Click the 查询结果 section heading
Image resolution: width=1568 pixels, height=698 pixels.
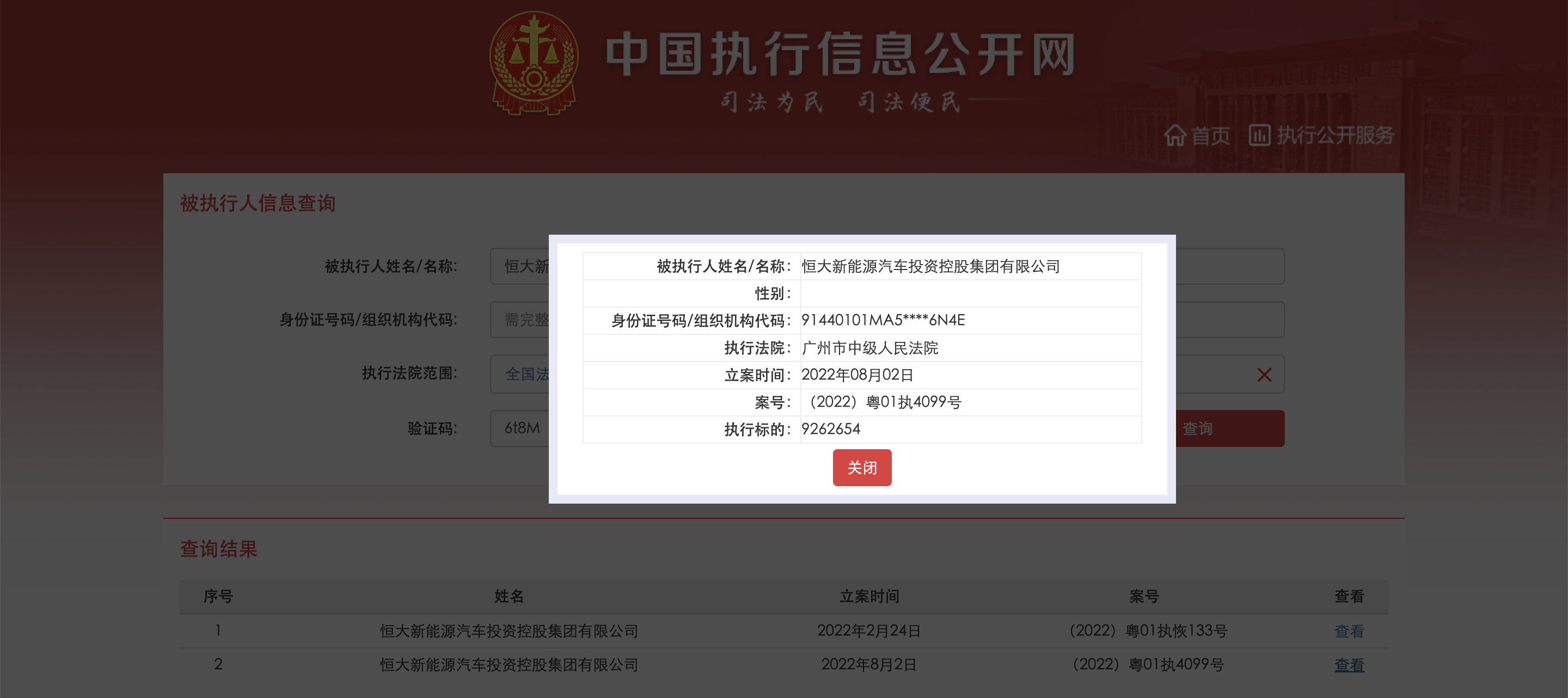(x=218, y=548)
